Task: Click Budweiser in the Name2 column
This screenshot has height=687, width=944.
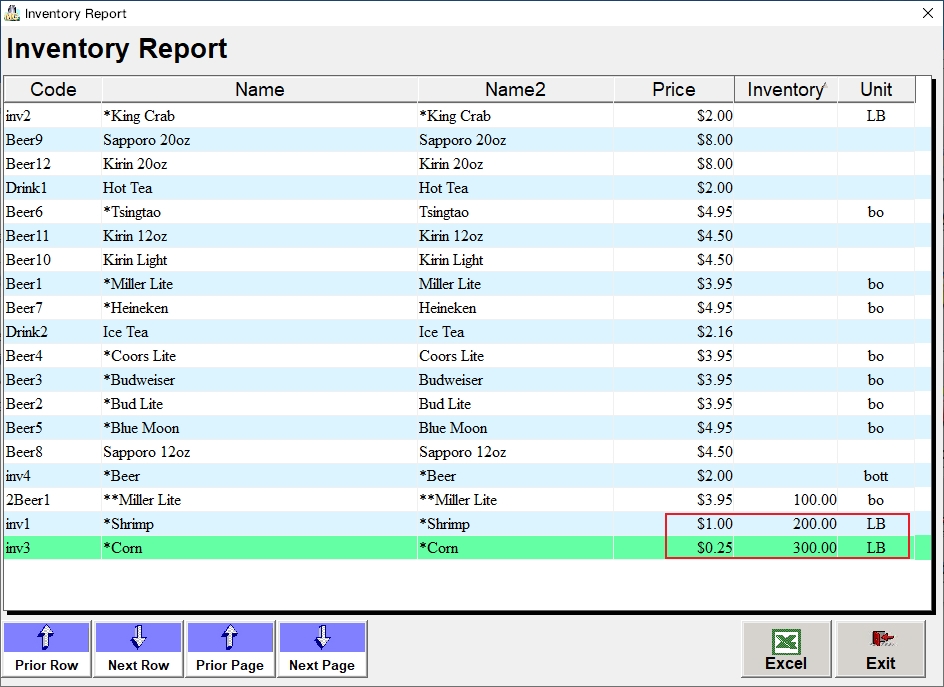Action: coord(515,380)
